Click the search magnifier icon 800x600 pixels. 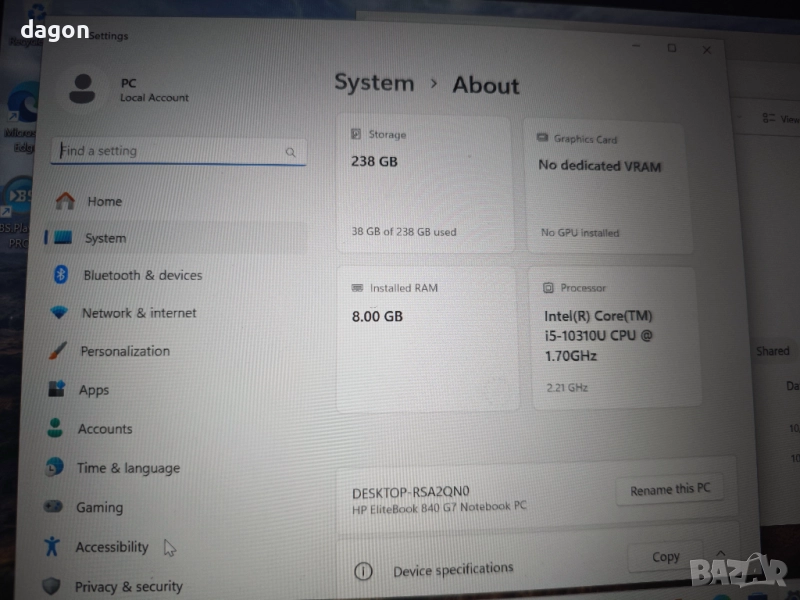coord(290,152)
